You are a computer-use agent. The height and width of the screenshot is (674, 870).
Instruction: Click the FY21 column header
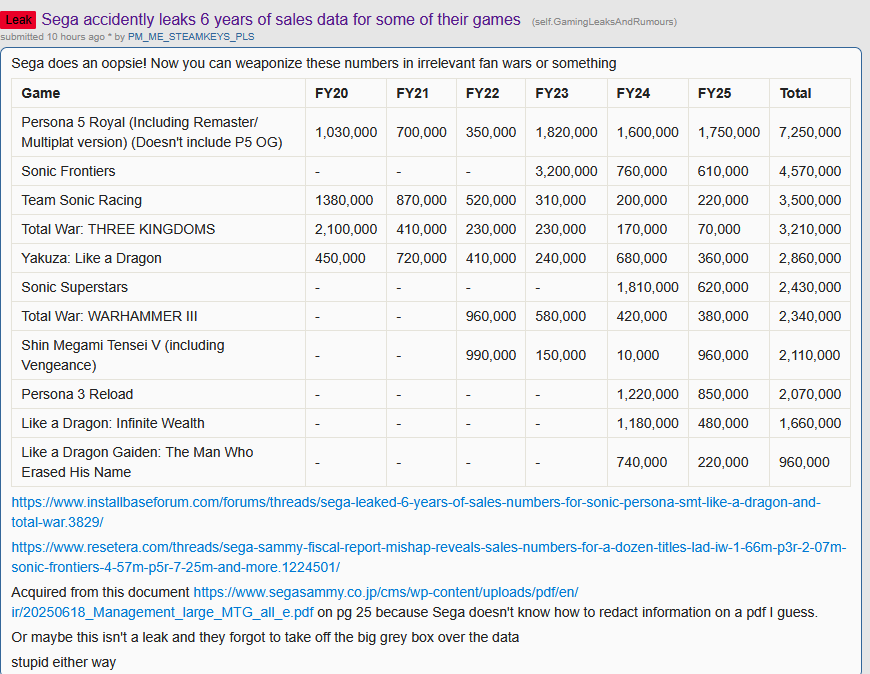tap(412, 93)
